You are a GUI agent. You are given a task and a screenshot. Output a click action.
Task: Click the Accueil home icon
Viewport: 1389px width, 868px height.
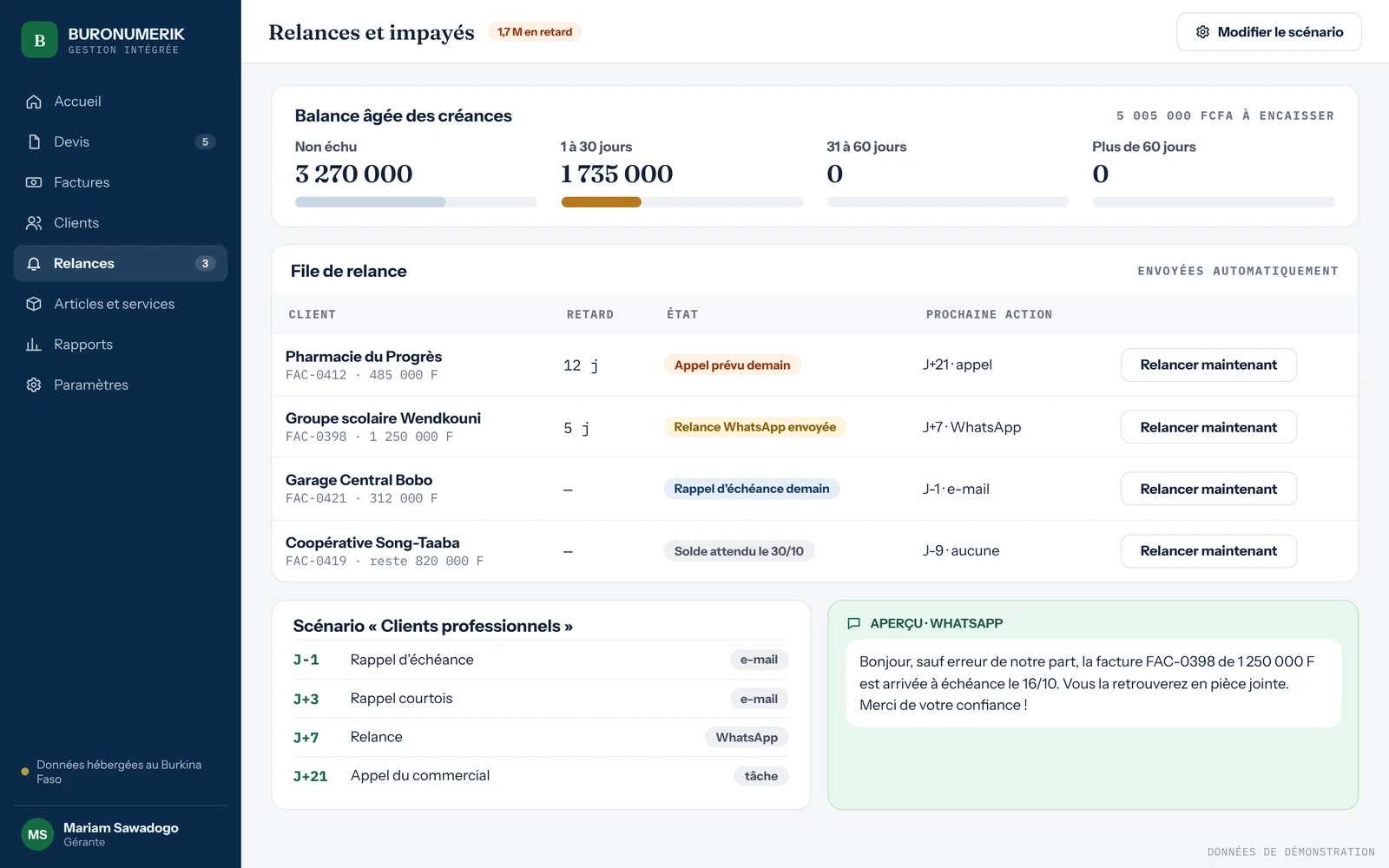pyautogui.click(x=34, y=102)
